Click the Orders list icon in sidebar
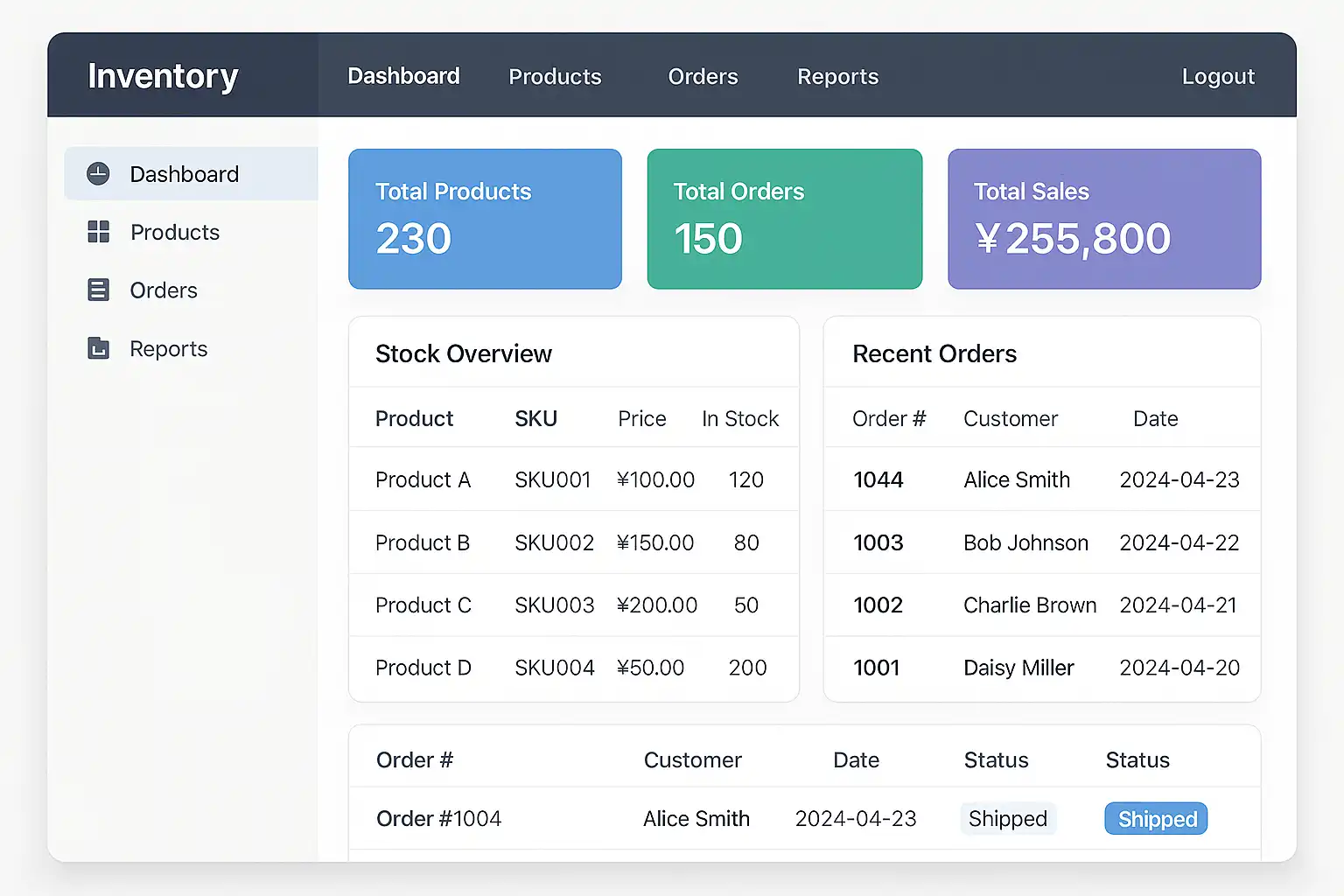This screenshot has height=896, width=1344. [x=99, y=290]
